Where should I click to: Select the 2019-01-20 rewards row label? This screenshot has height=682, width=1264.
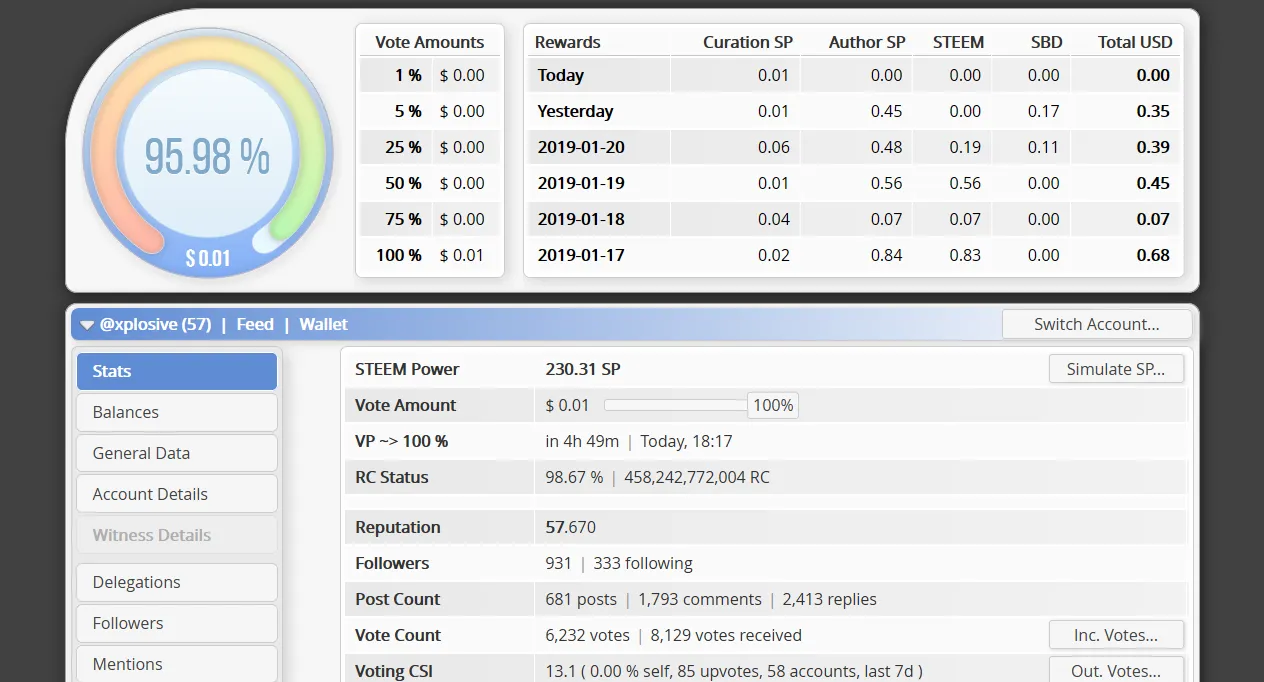click(581, 147)
